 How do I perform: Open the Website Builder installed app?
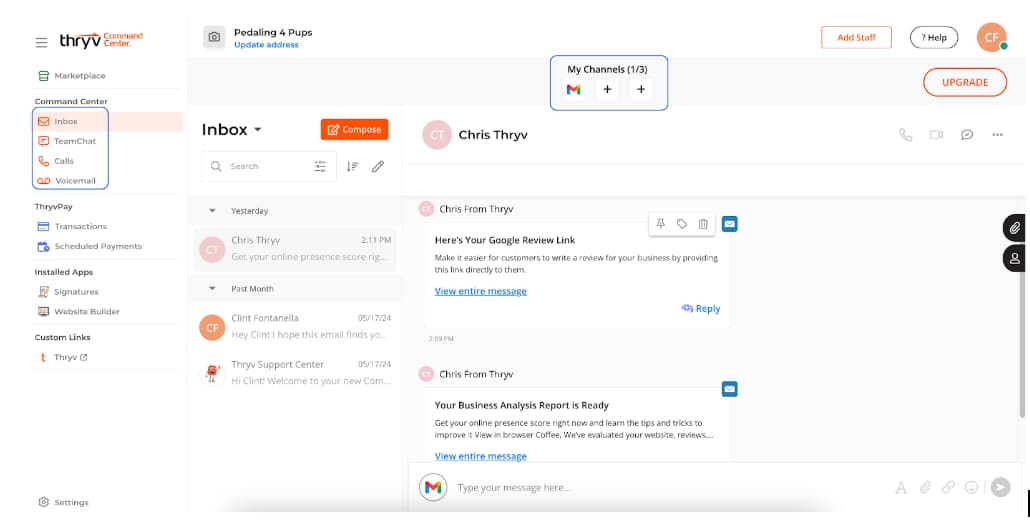click(x=79, y=312)
